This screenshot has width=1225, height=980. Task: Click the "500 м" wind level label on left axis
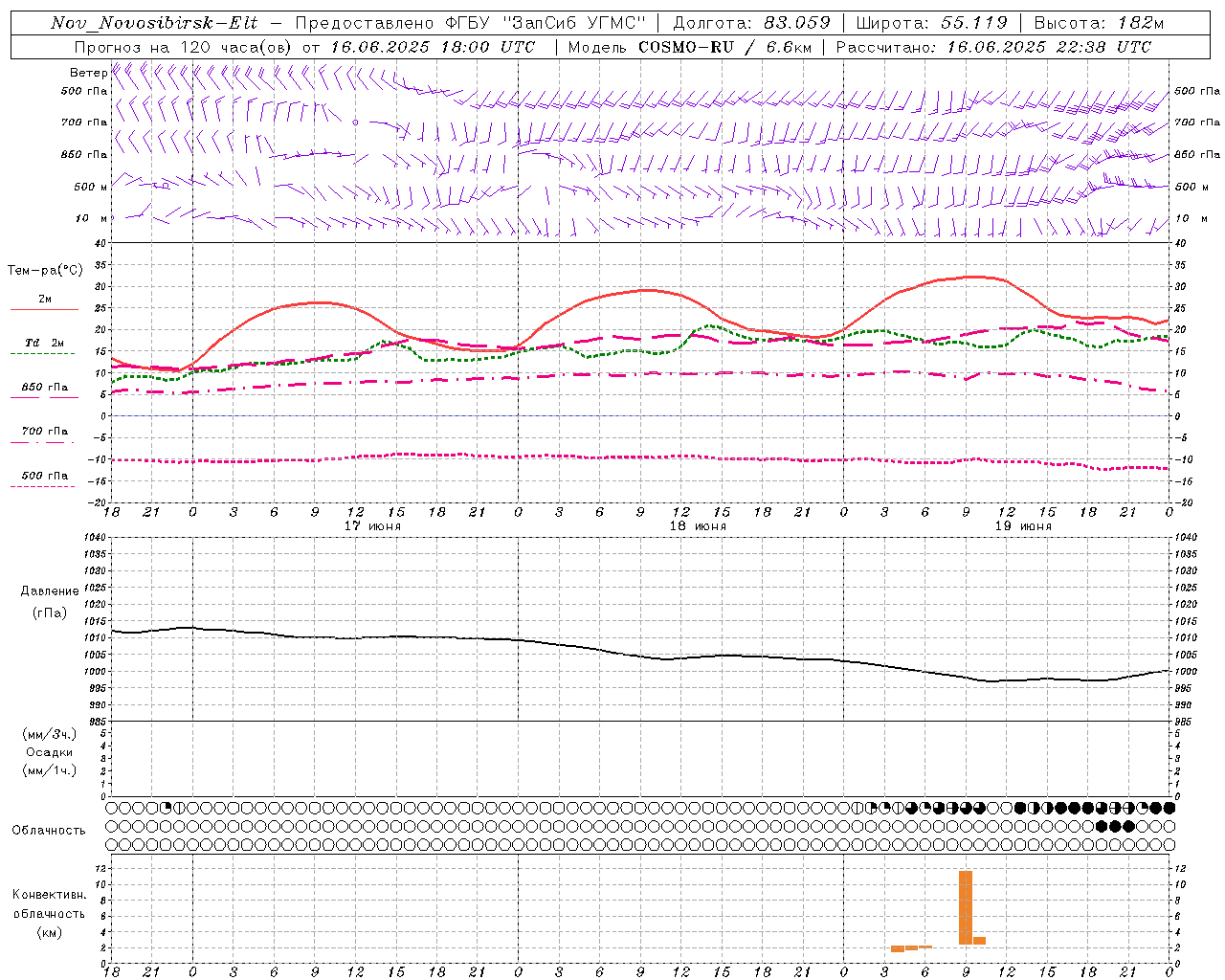click(x=92, y=187)
